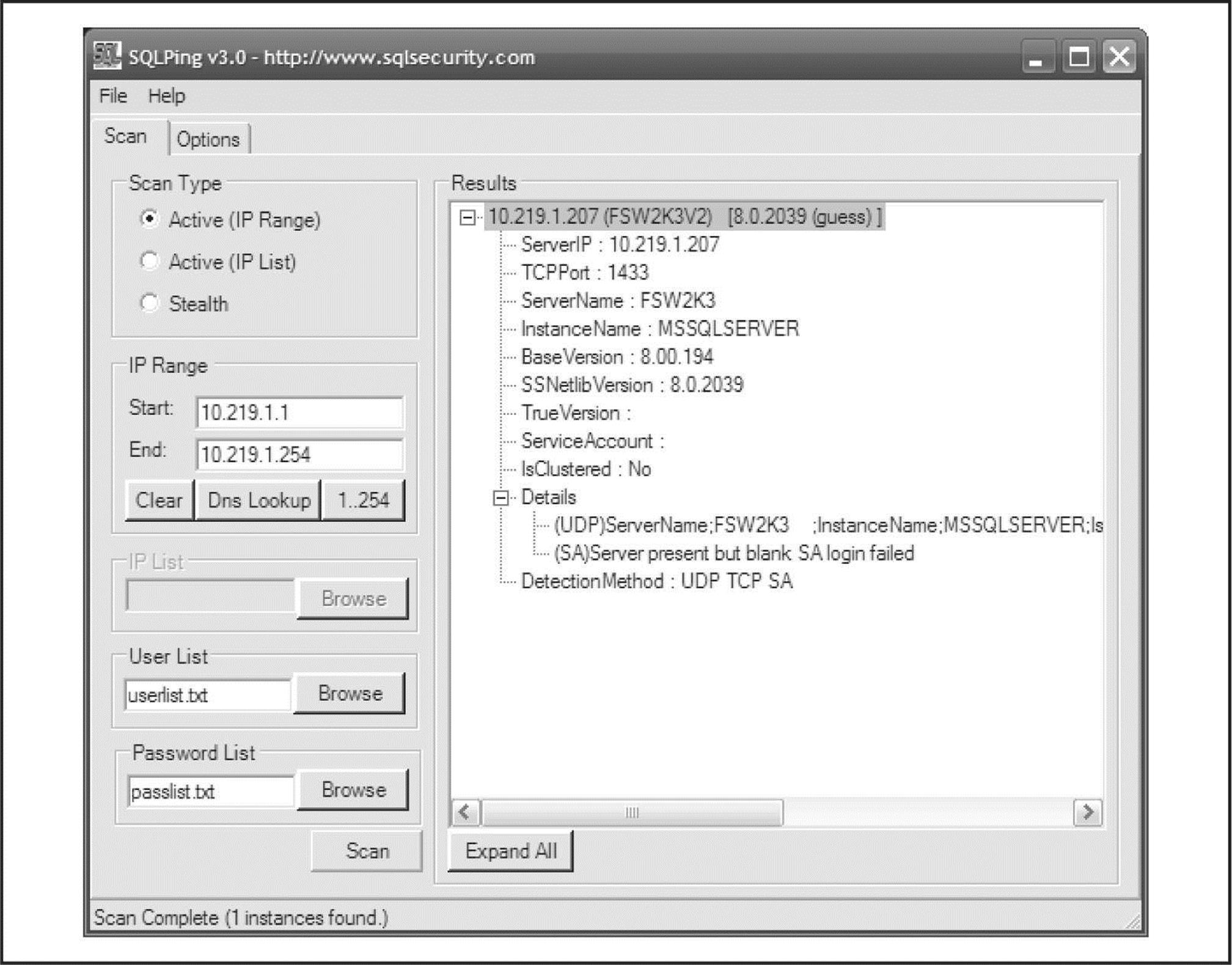Click the window resize grip in status bar
This screenshot has width=1232, height=965.
(x=1132, y=922)
